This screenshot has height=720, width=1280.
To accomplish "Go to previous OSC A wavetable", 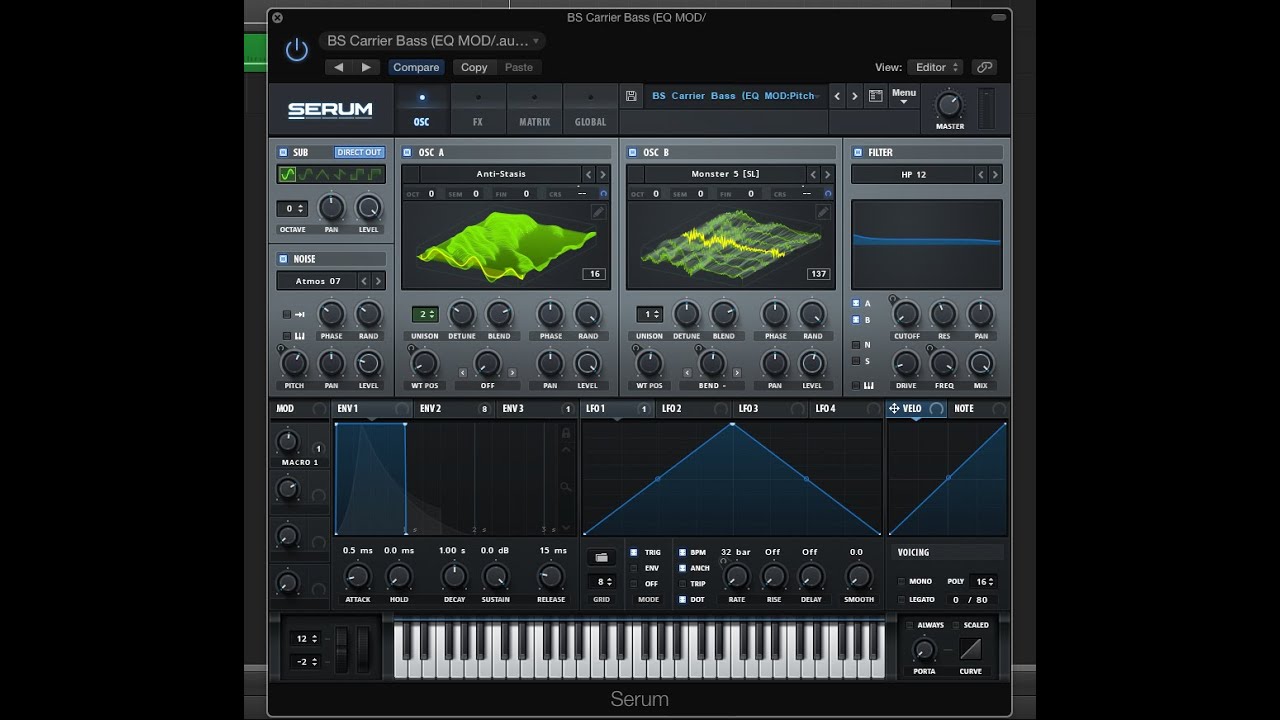I will tap(588, 174).
